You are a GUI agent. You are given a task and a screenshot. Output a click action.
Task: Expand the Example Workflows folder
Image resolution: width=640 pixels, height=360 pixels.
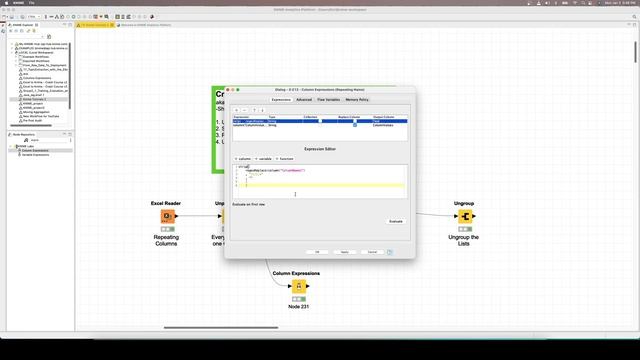[16, 57]
